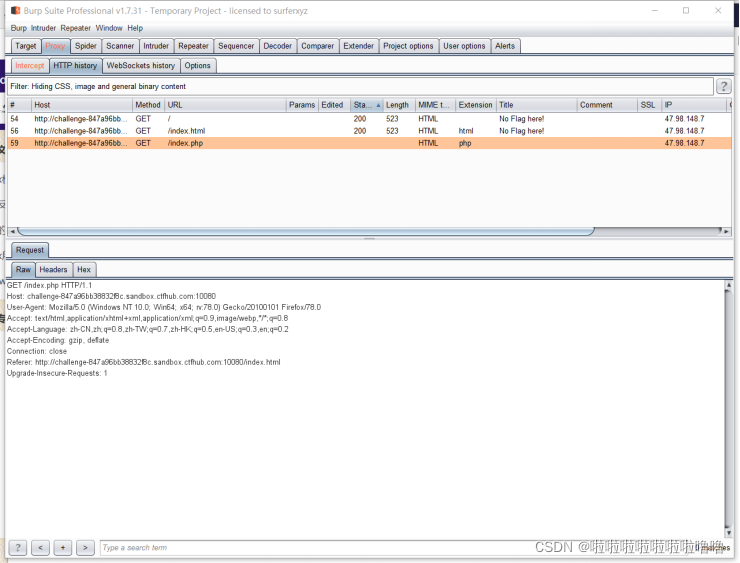Image resolution: width=740 pixels, height=563 pixels.
Task: Click the Referer header line in raw request
Action: tap(143, 362)
